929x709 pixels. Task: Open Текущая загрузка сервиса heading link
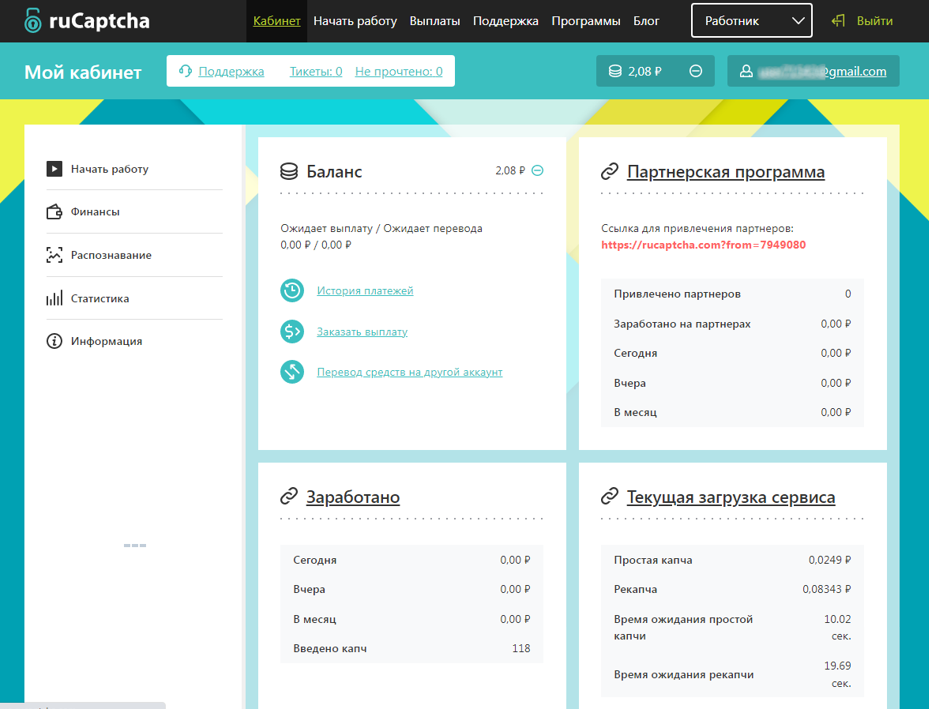(731, 497)
